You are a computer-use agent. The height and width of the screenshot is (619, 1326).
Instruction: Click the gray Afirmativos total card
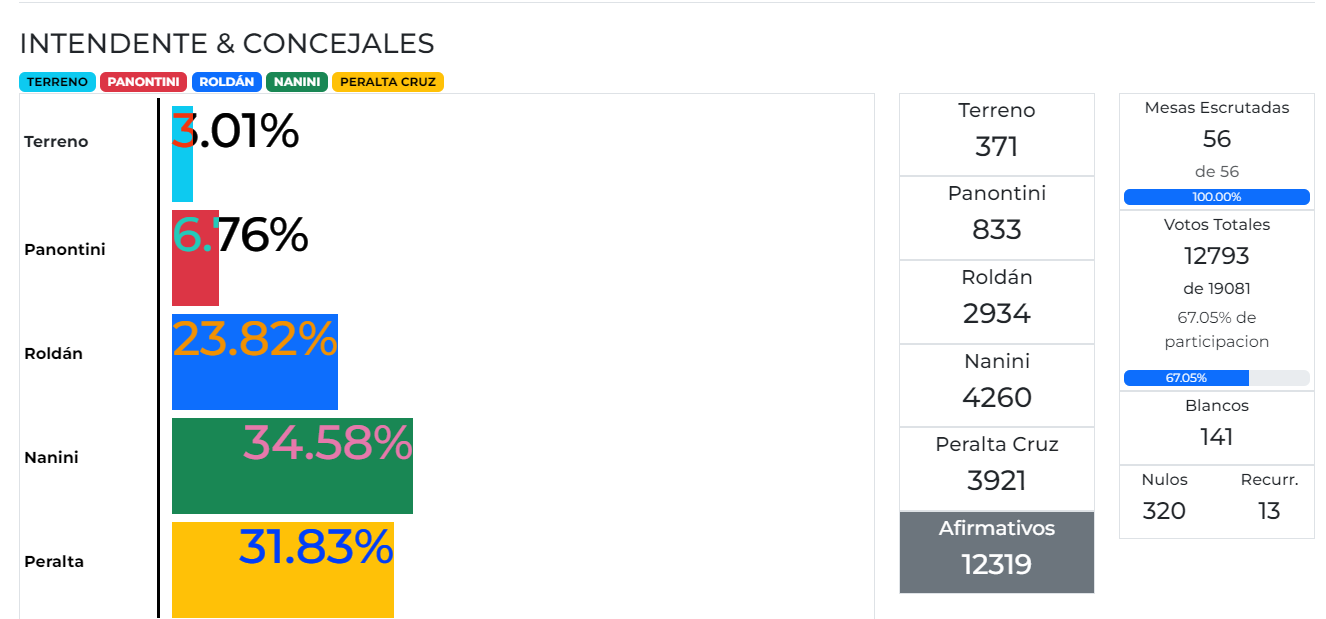click(x=997, y=552)
